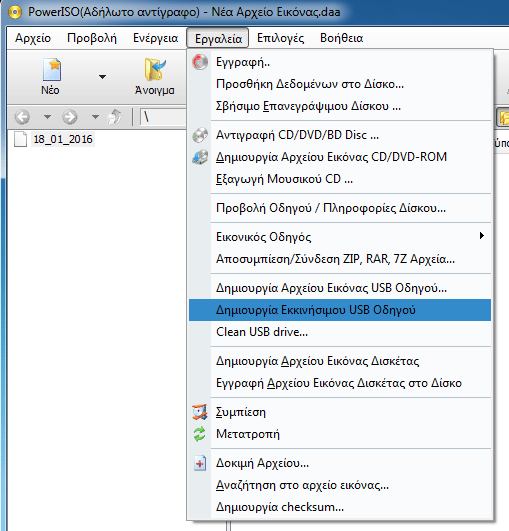Viewport: 509px width, 531px height.
Task: Select Μετατροπή menu entry
Action: [x=340, y=434]
